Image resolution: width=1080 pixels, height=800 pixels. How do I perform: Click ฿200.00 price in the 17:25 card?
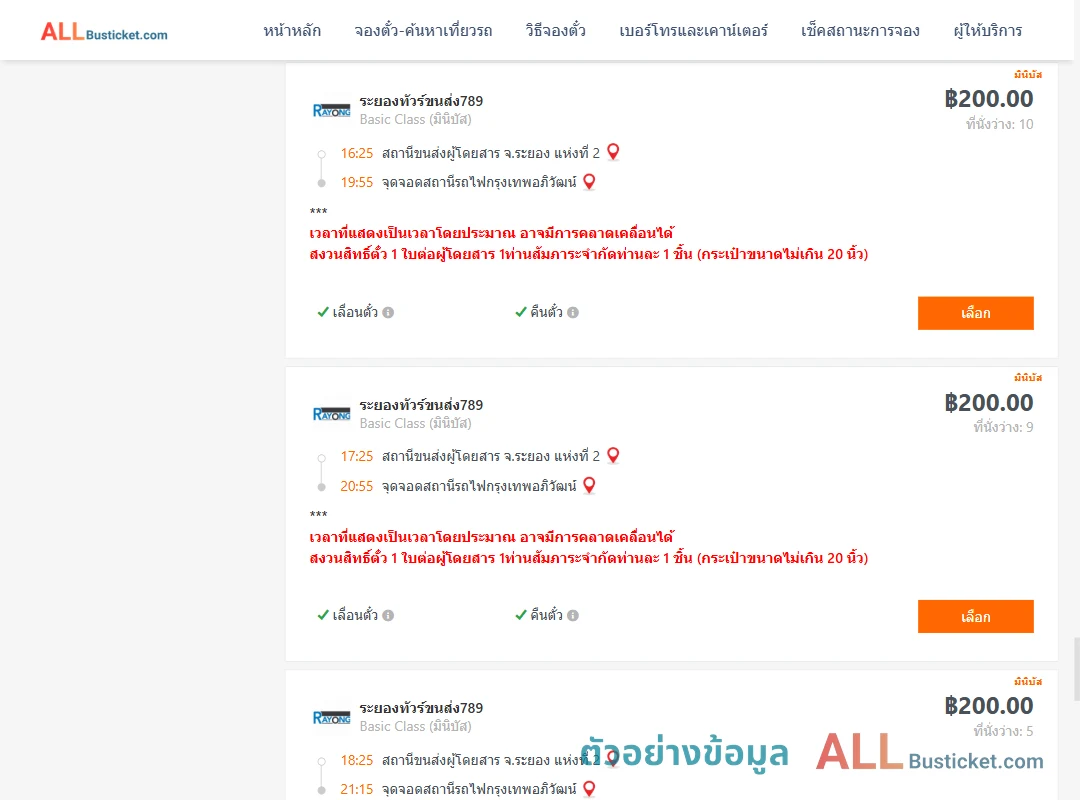[988, 402]
